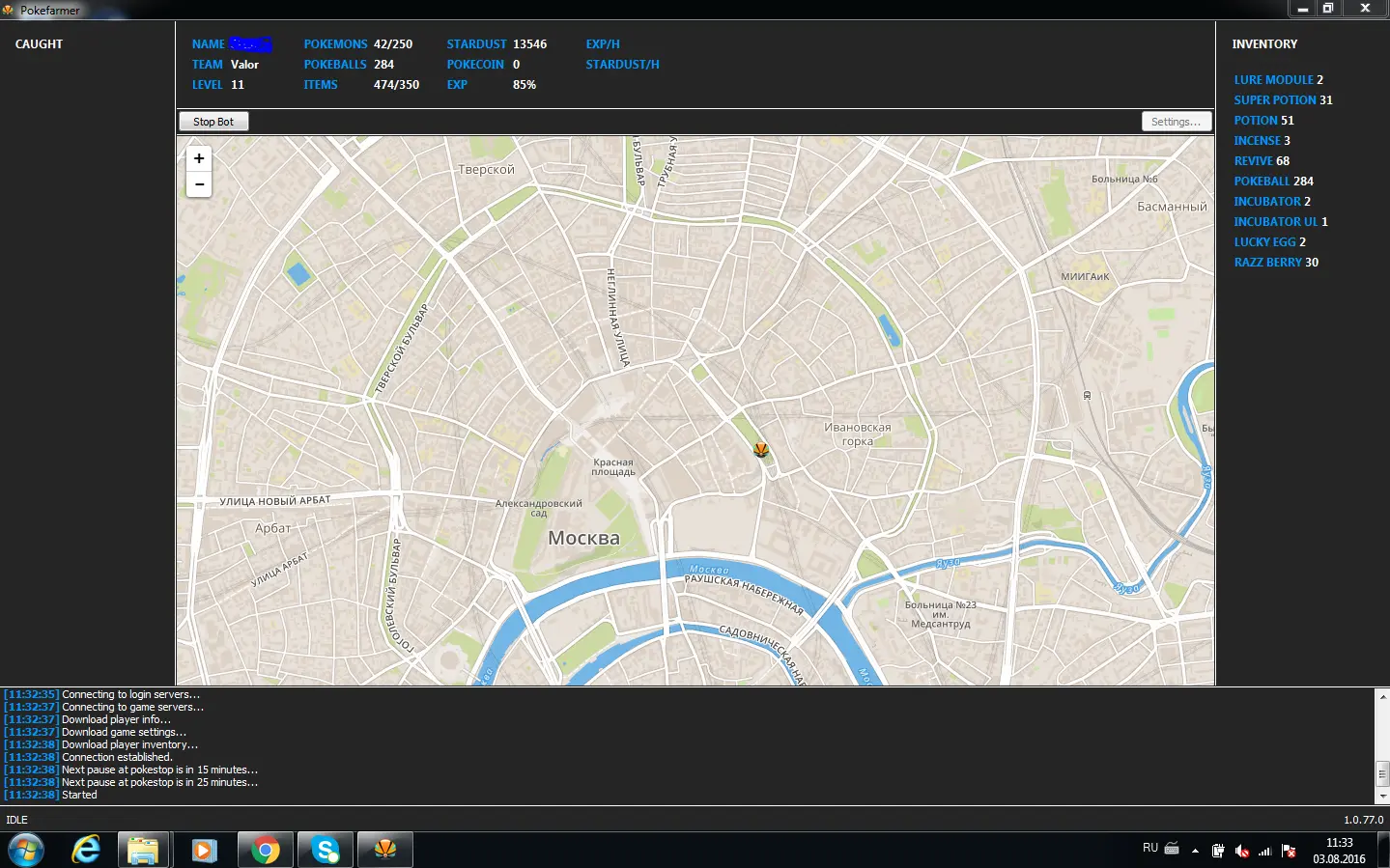Viewport: 1390px width, 868px height.
Task: Open Action Center flag icon
Action: [x=1288, y=851]
